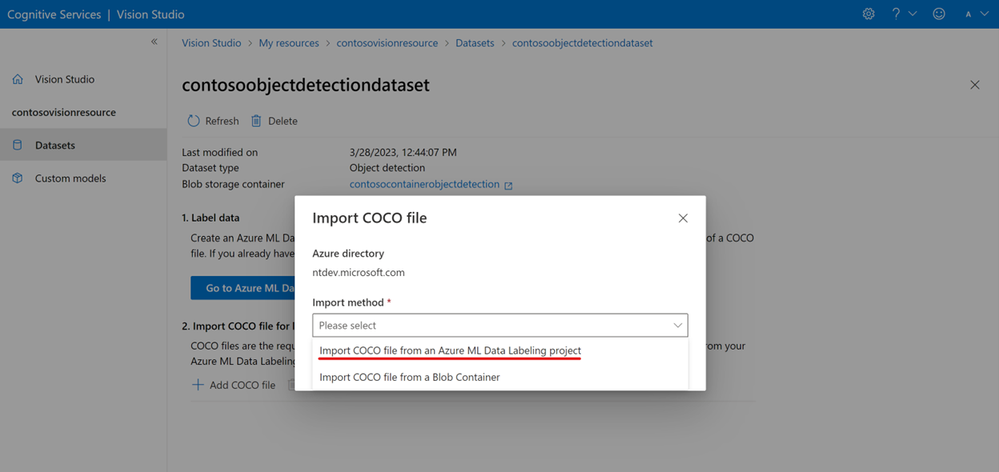Click the Import COCO file dialog title
This screenshot has width=999, height=472.
pos(370,218)
